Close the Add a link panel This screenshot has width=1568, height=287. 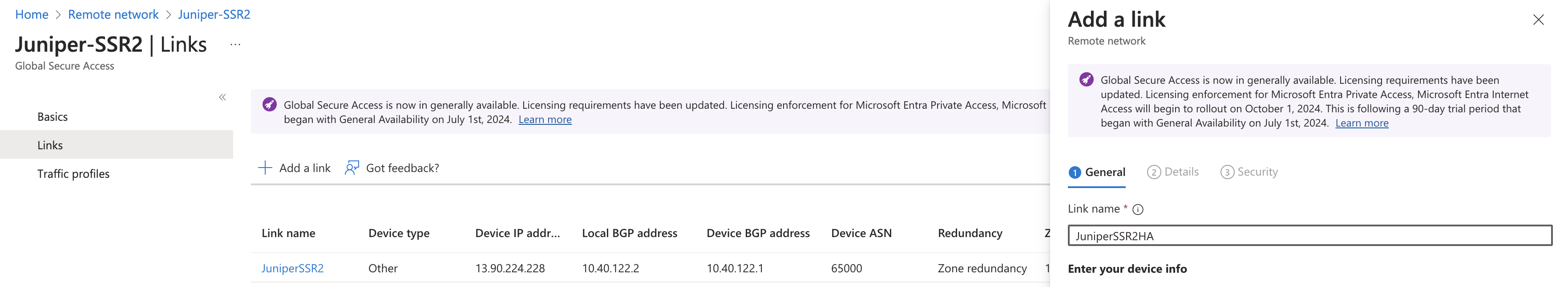pos(1538,20)
